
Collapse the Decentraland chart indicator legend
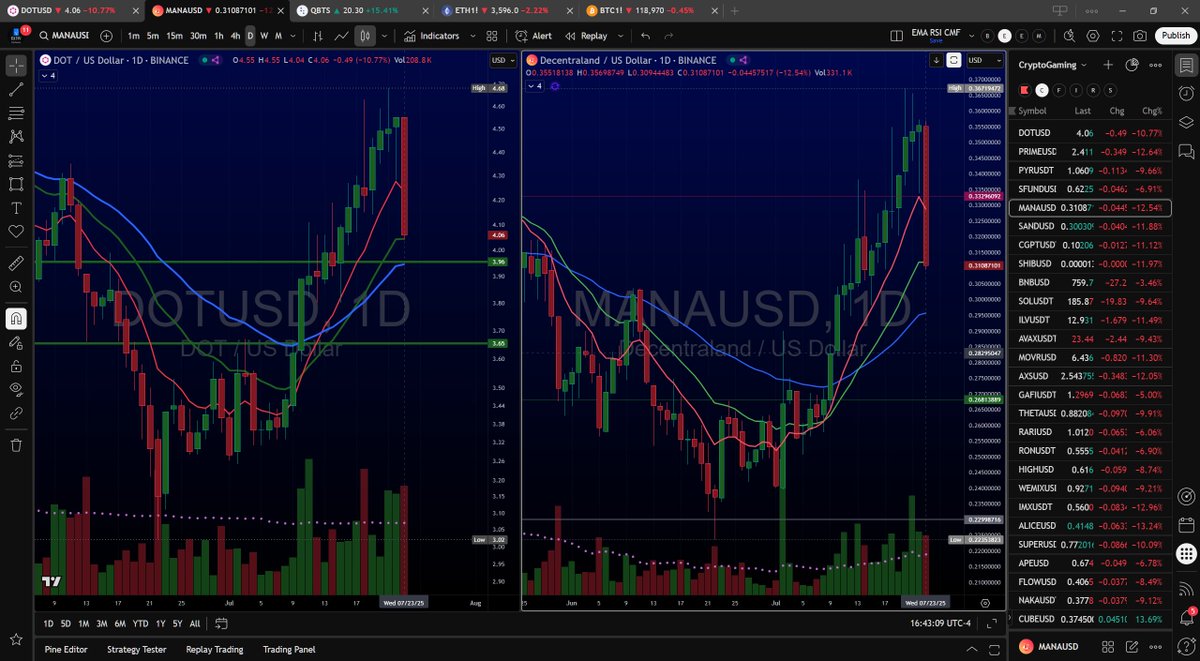[x=536, y=86]
